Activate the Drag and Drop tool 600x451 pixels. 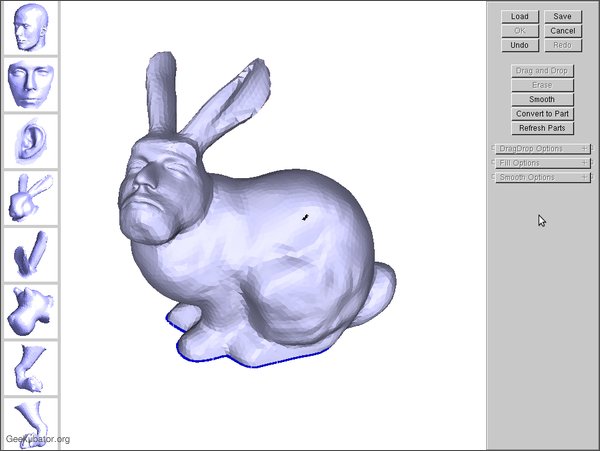pyautogui.click(x=542, y=71)
